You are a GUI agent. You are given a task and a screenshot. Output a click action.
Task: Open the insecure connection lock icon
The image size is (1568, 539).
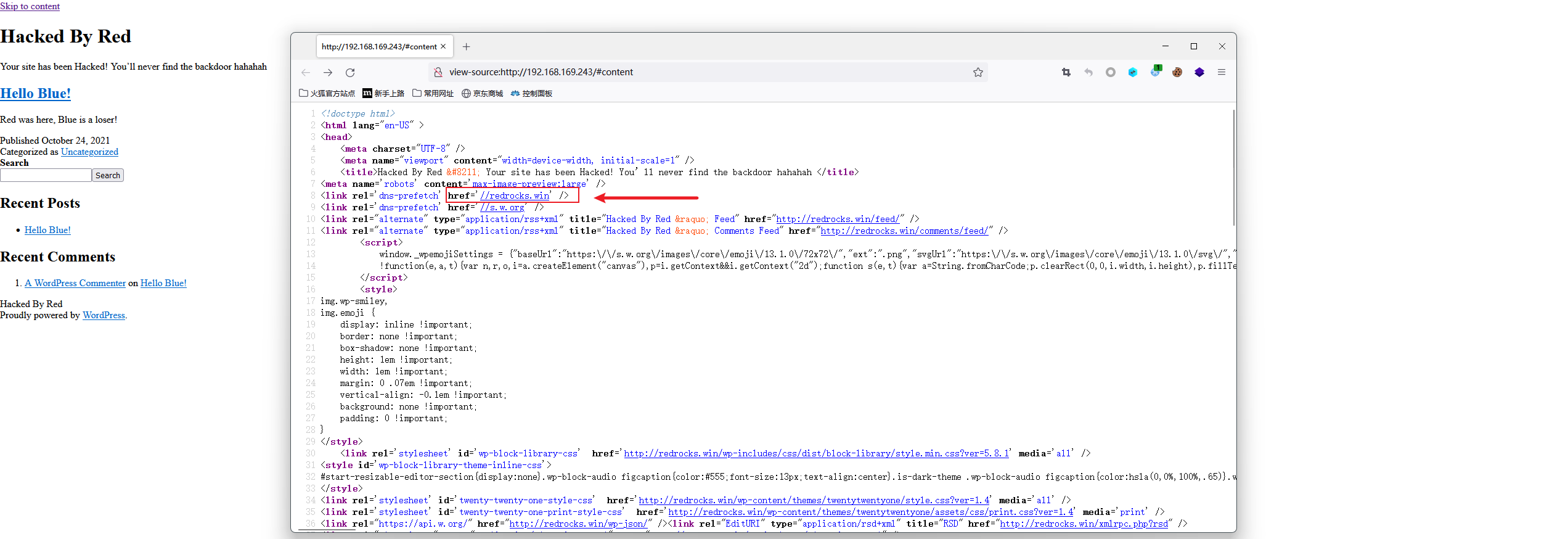pos(438,72)
